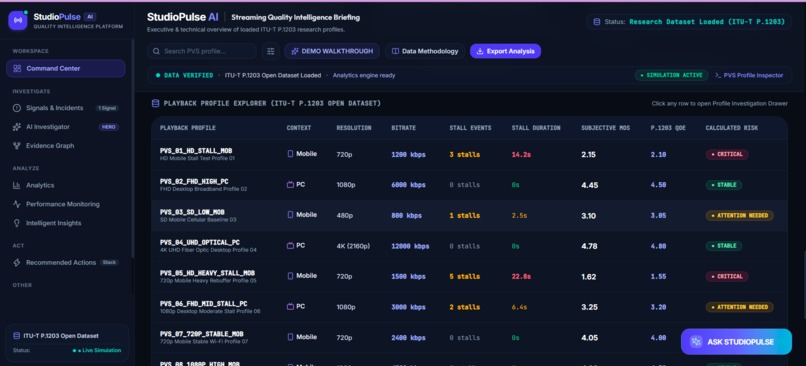Click Export Analysis button
Viewport: 806px width, 366px height.
point(505,51)
